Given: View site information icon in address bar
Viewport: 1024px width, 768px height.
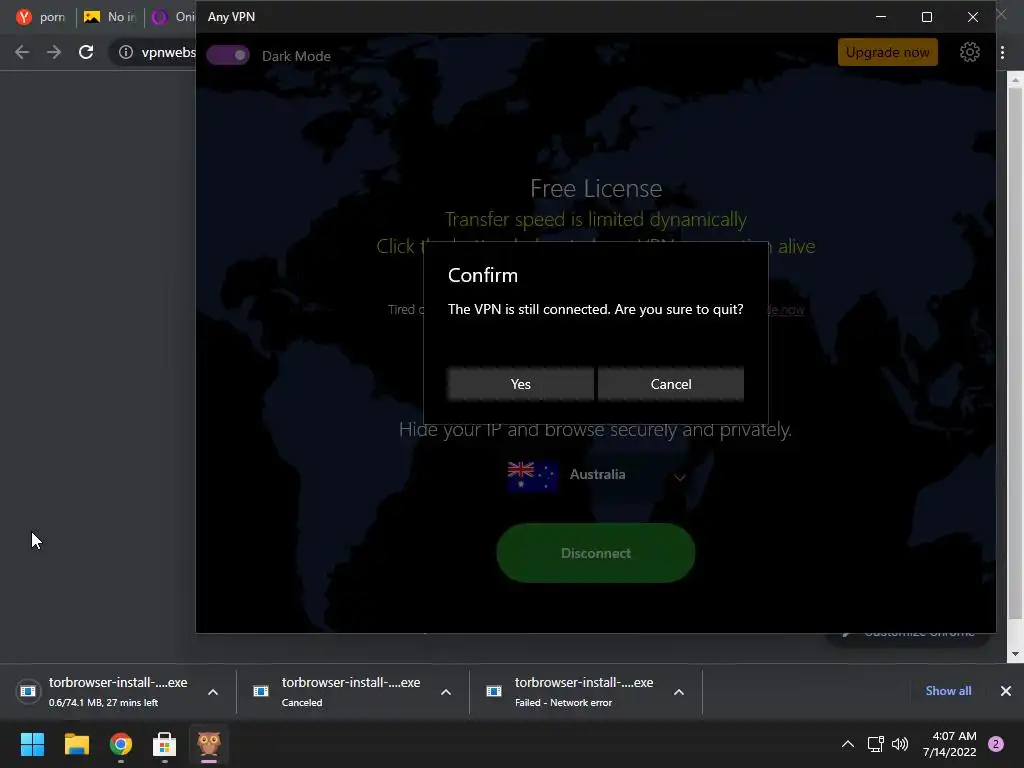Looking at the screenshot, I should pyautogui.click(x=126, y=52).
